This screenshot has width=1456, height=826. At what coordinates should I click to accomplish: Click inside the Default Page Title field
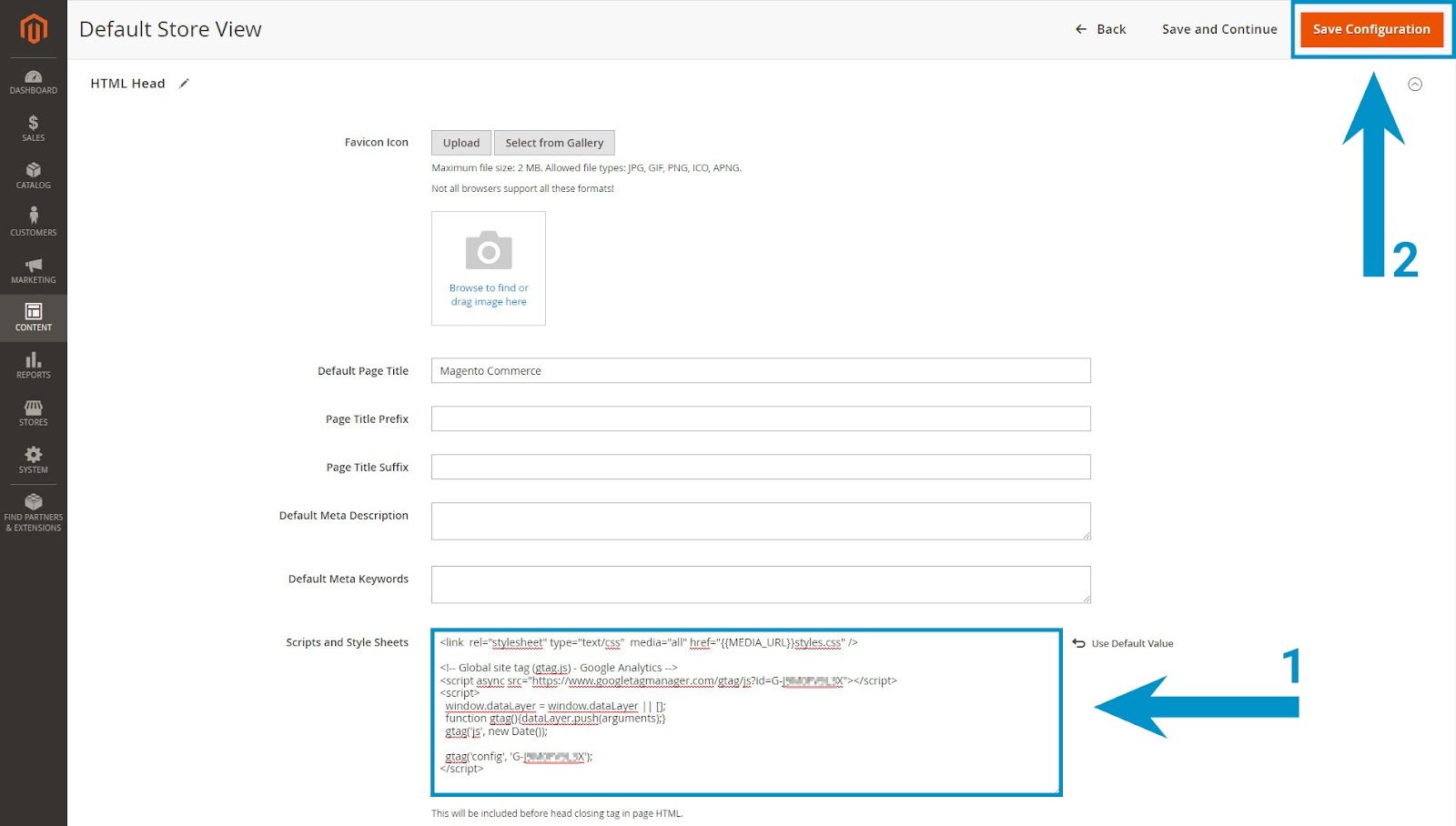[761, 370]
